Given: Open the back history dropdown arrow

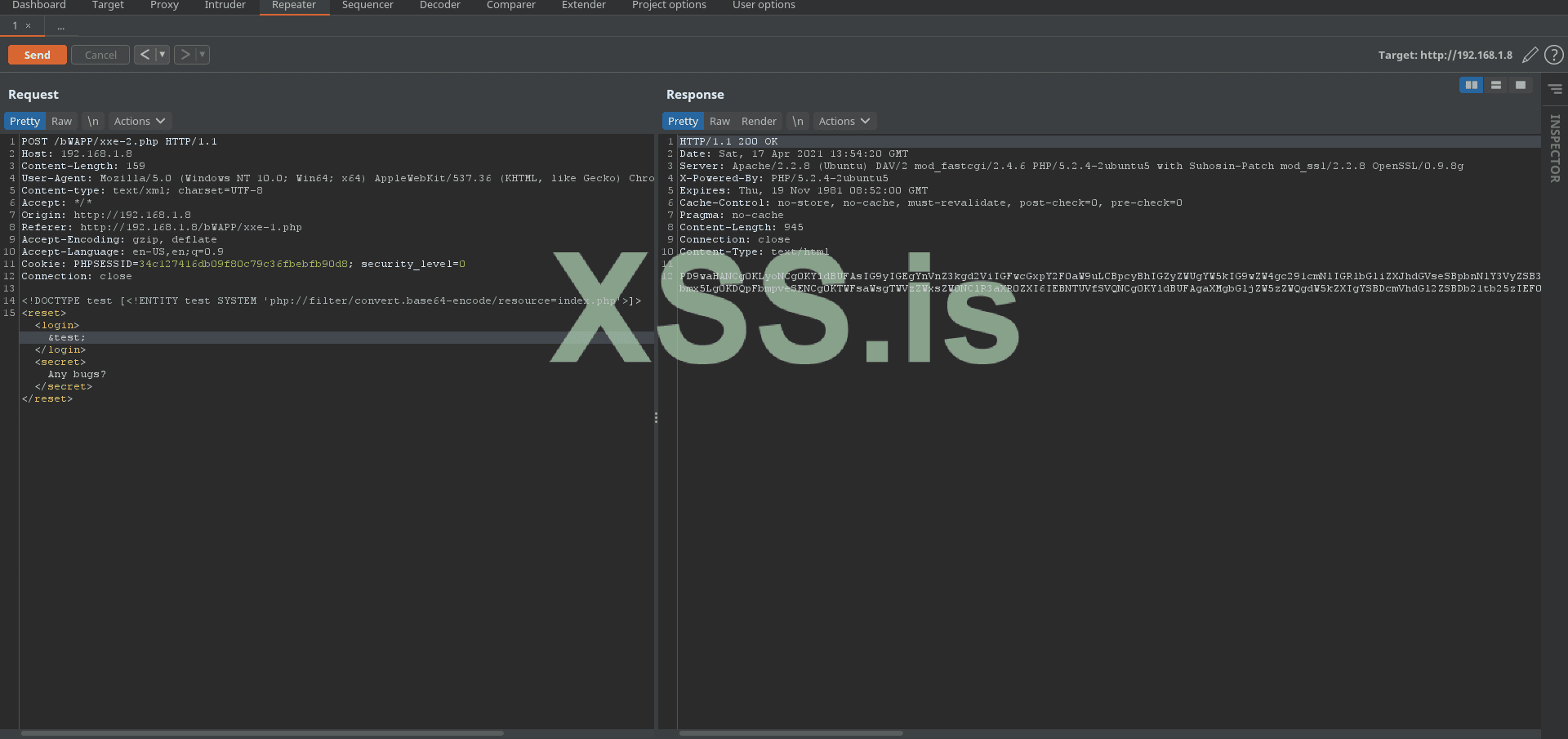Looking at the screenshot, I should tap(163, 55).
